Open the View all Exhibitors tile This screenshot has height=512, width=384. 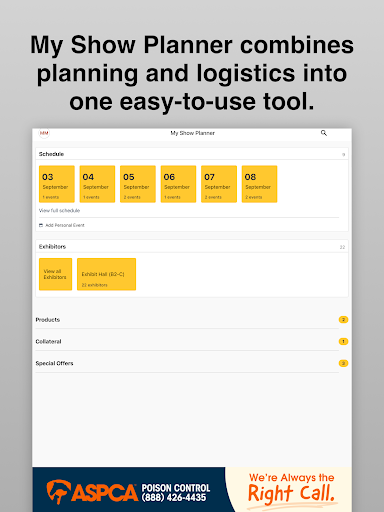[55, 274]
